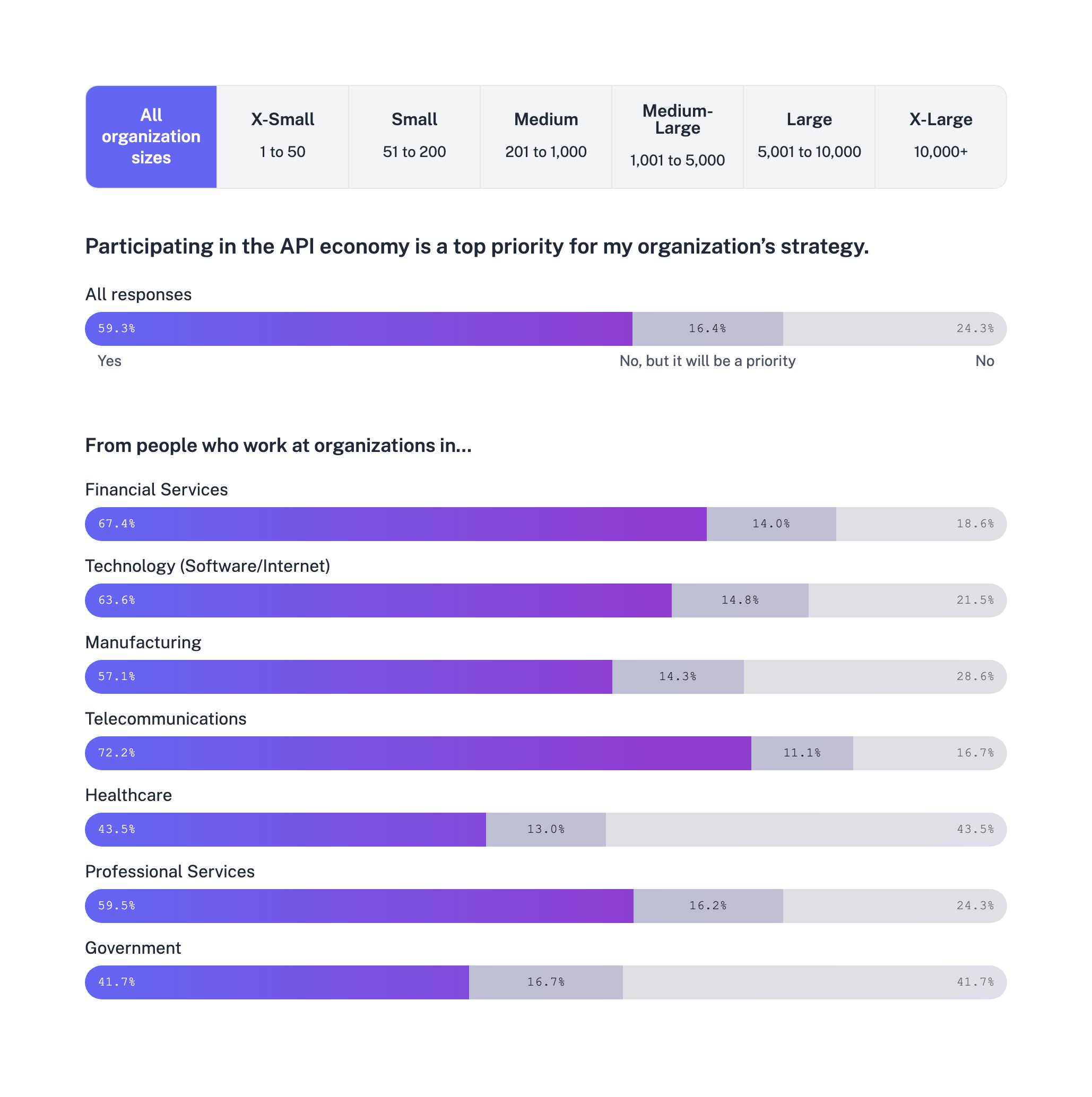The width and height of the screenshot is (1092, 1097).
Task: Click the All responses 59.3% bar
Action: coord(358,328)
